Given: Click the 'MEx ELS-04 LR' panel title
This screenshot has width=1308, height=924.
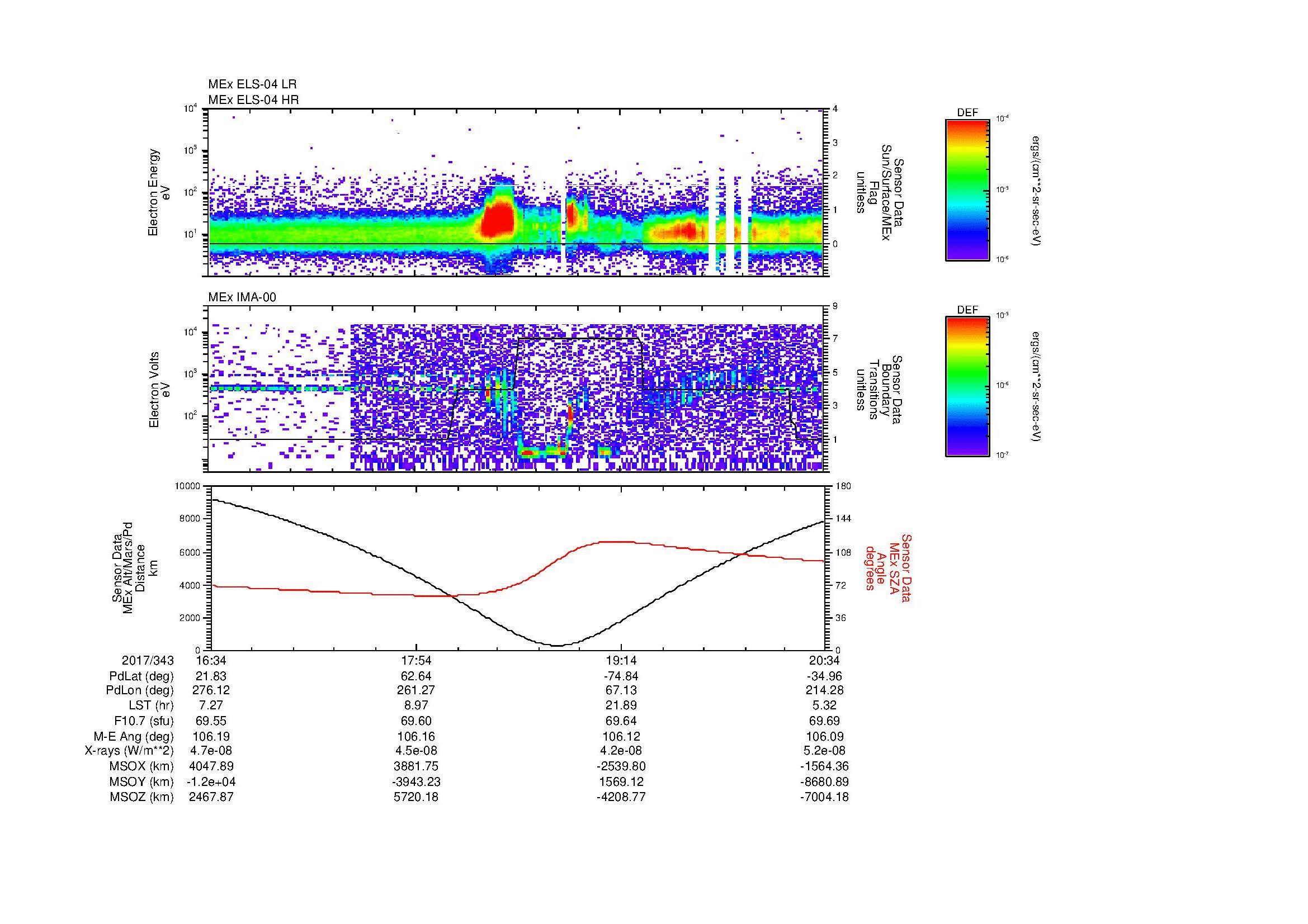Looking at the screenshot, I should click(252, 84).
